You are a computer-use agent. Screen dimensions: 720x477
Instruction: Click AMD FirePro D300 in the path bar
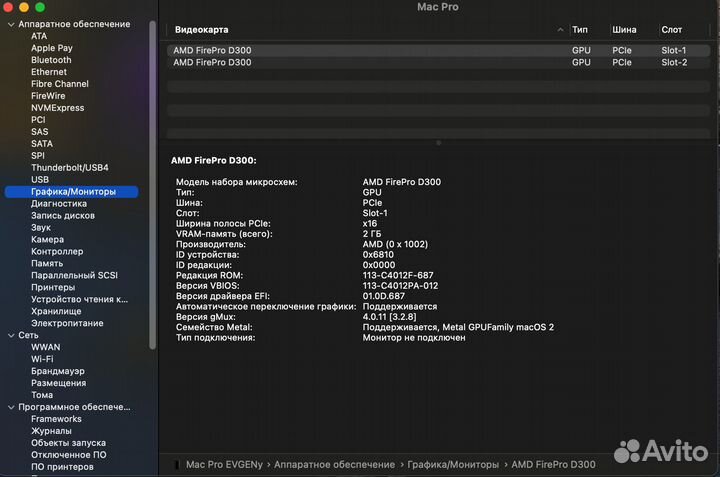(x=553, y=465)
